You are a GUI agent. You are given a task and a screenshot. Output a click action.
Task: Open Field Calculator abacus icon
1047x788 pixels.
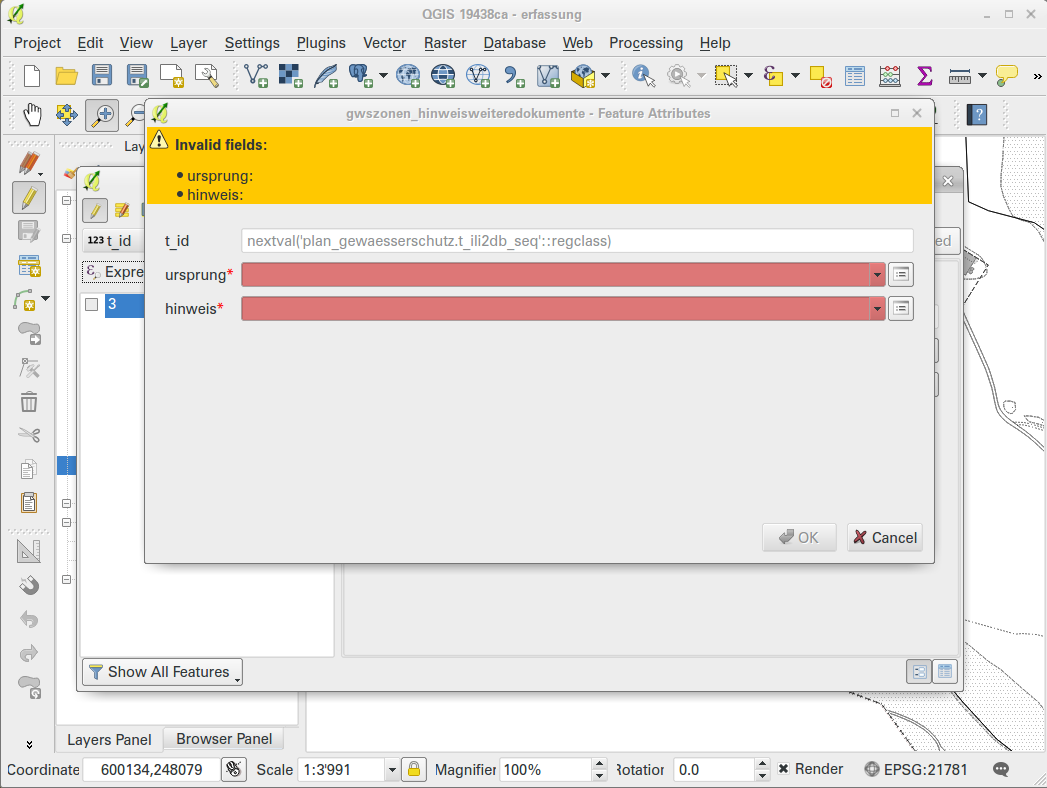click(889, 75)
